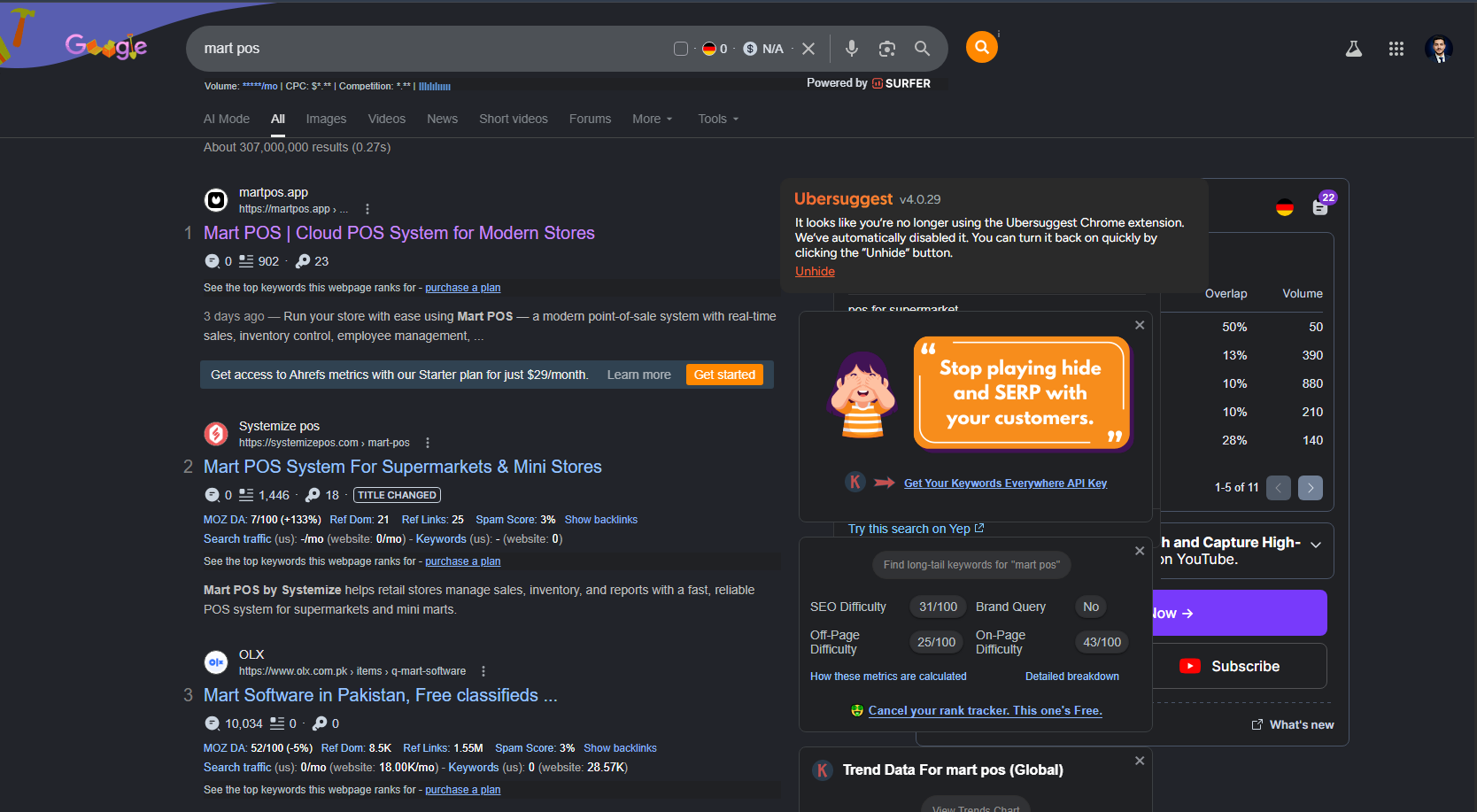Close the Trend Data panel
Image resolution: width=1477 pixels, height=812 pixels.
click(1140, 761)
